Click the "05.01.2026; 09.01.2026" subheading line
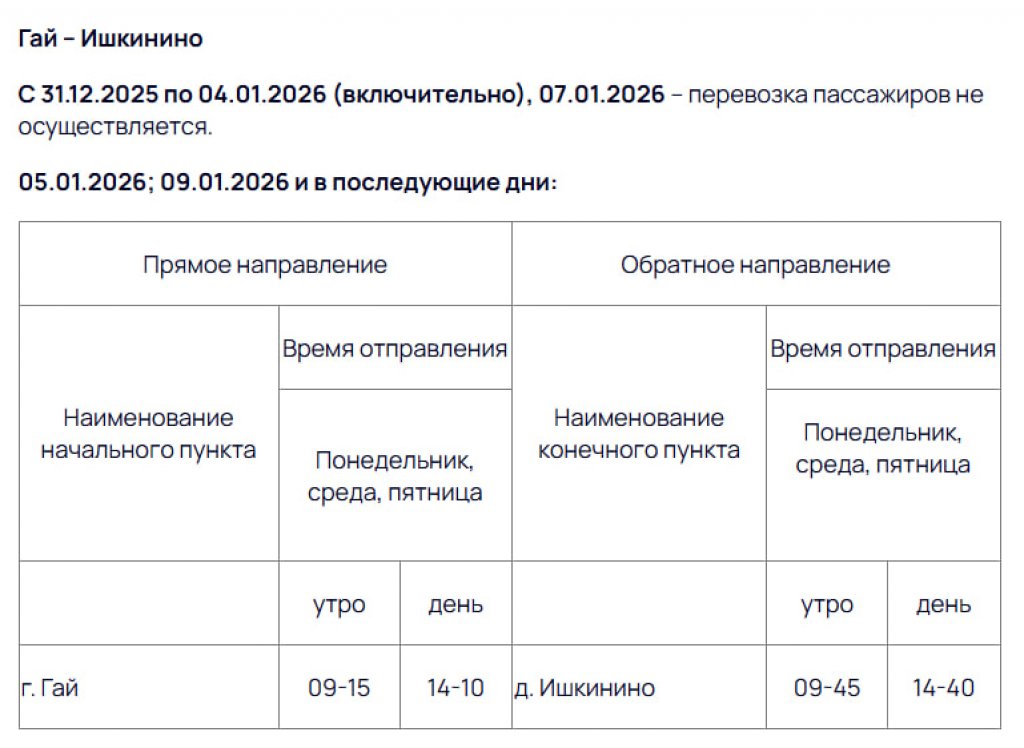This screenshot has width=1024, height=748. (x=288, y=184)
